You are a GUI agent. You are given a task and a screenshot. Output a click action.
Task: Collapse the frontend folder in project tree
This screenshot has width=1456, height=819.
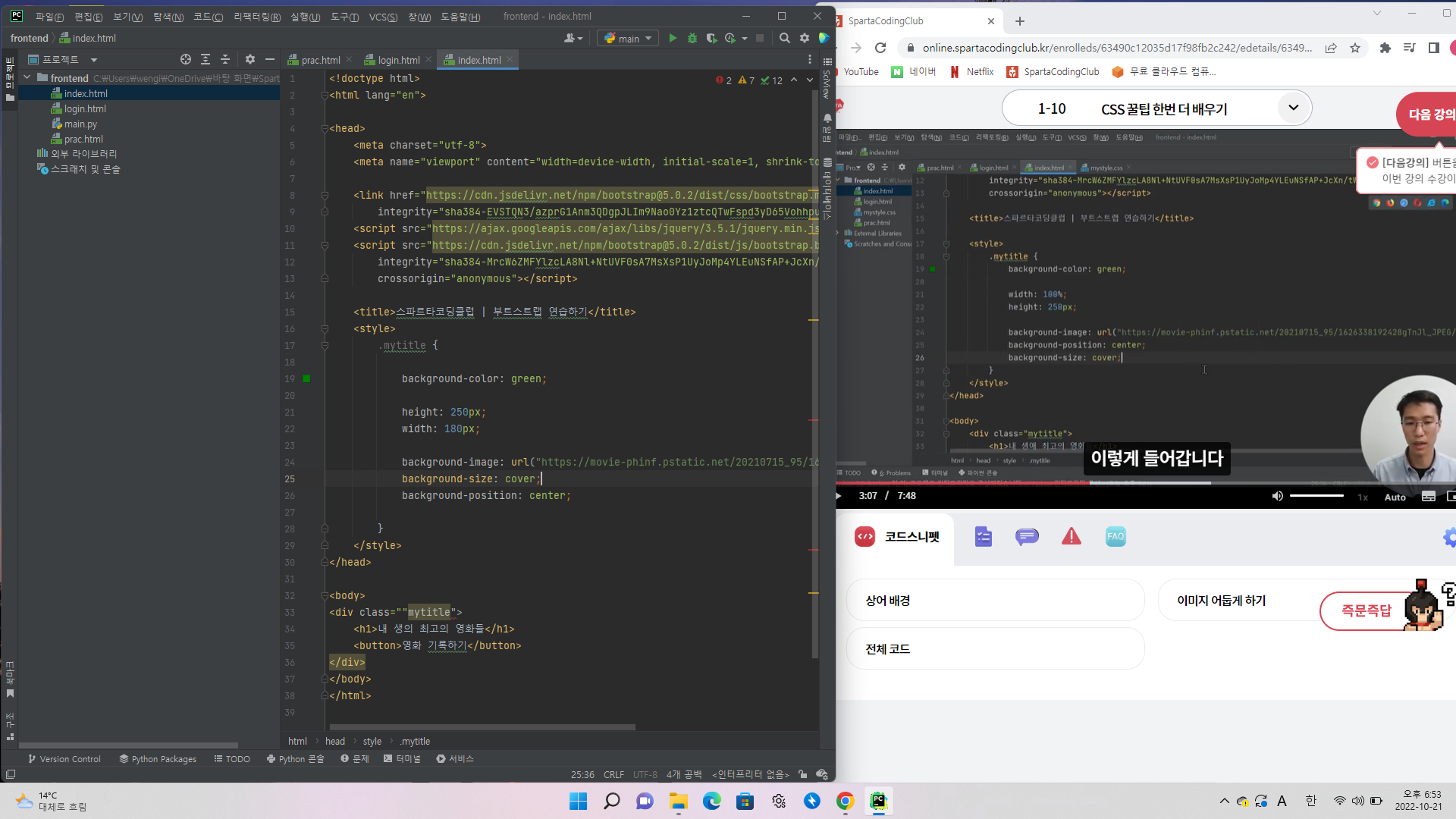[27, 77]
